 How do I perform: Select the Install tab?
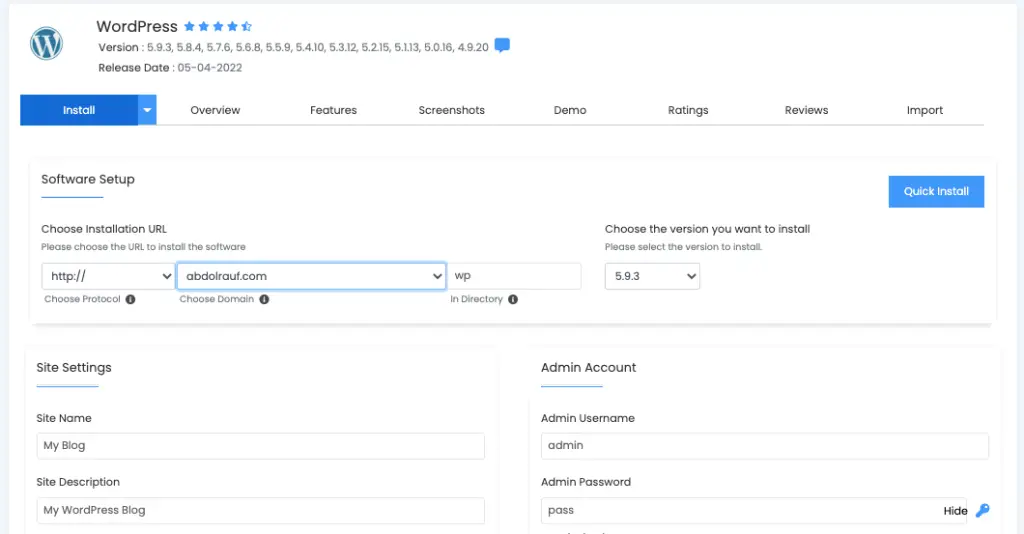79,110
